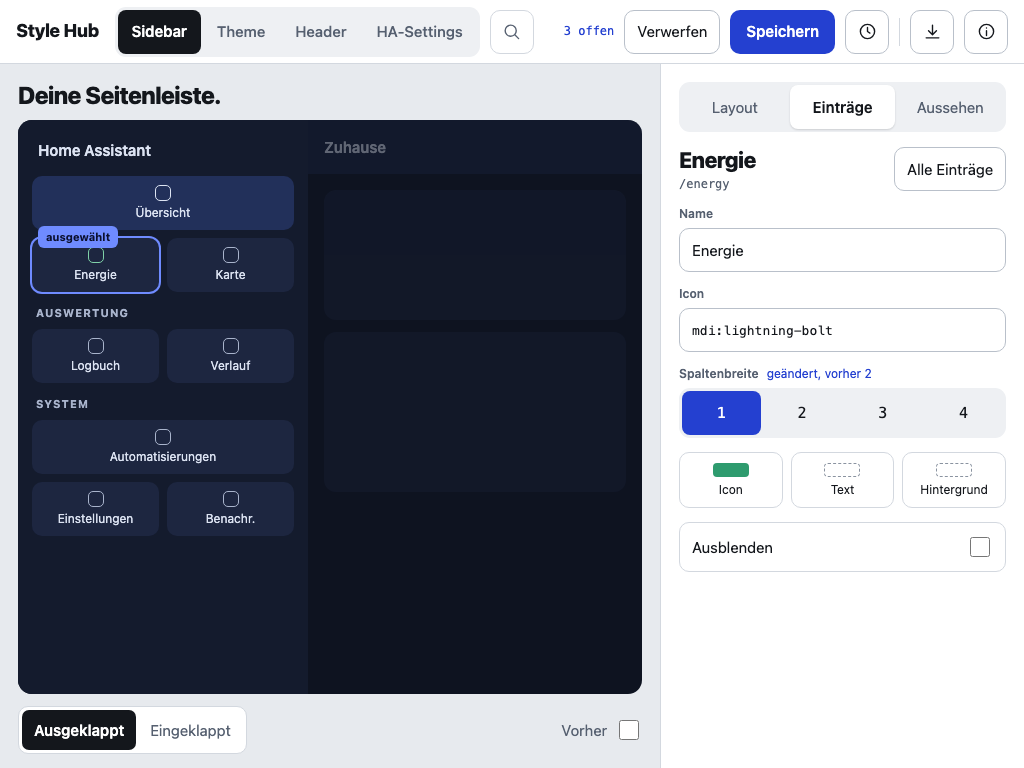Open the Theme tab
The height and width of the screenshot is (768, 1024).
tap(241, 31)
